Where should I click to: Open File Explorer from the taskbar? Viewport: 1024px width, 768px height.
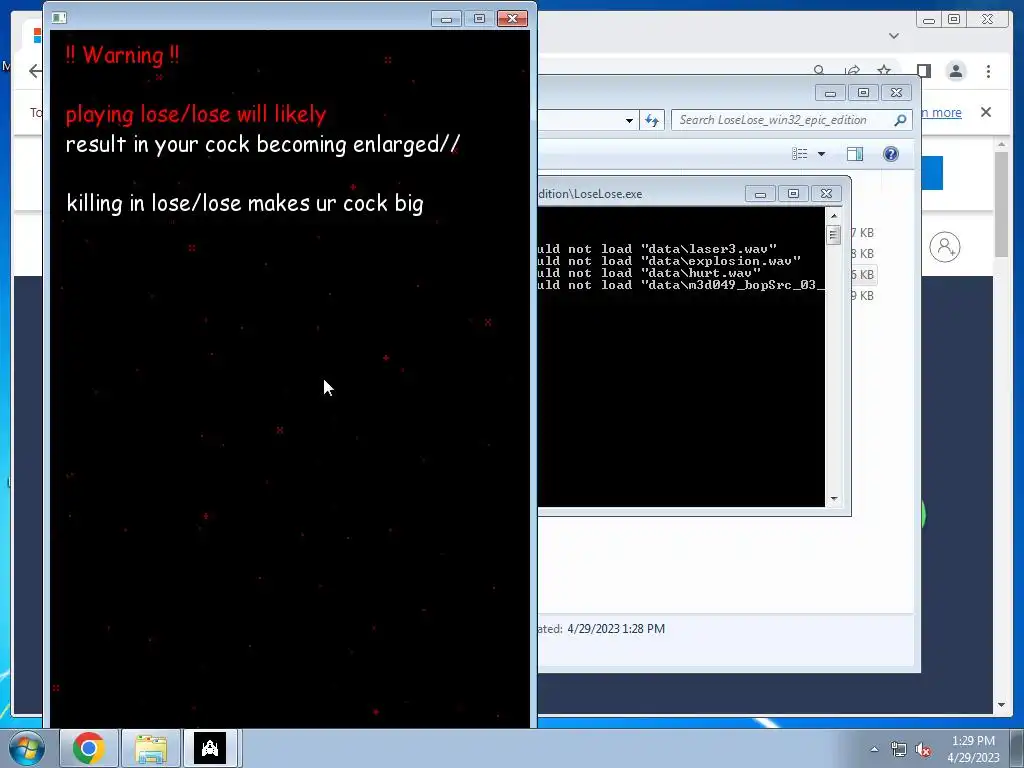(151, 748)
